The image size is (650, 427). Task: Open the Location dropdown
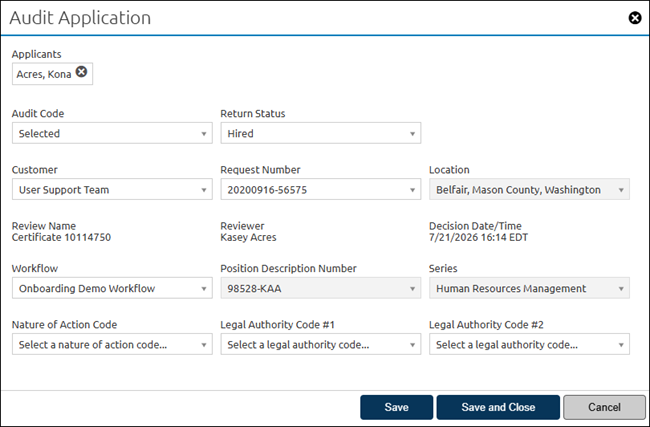[529, 189]
